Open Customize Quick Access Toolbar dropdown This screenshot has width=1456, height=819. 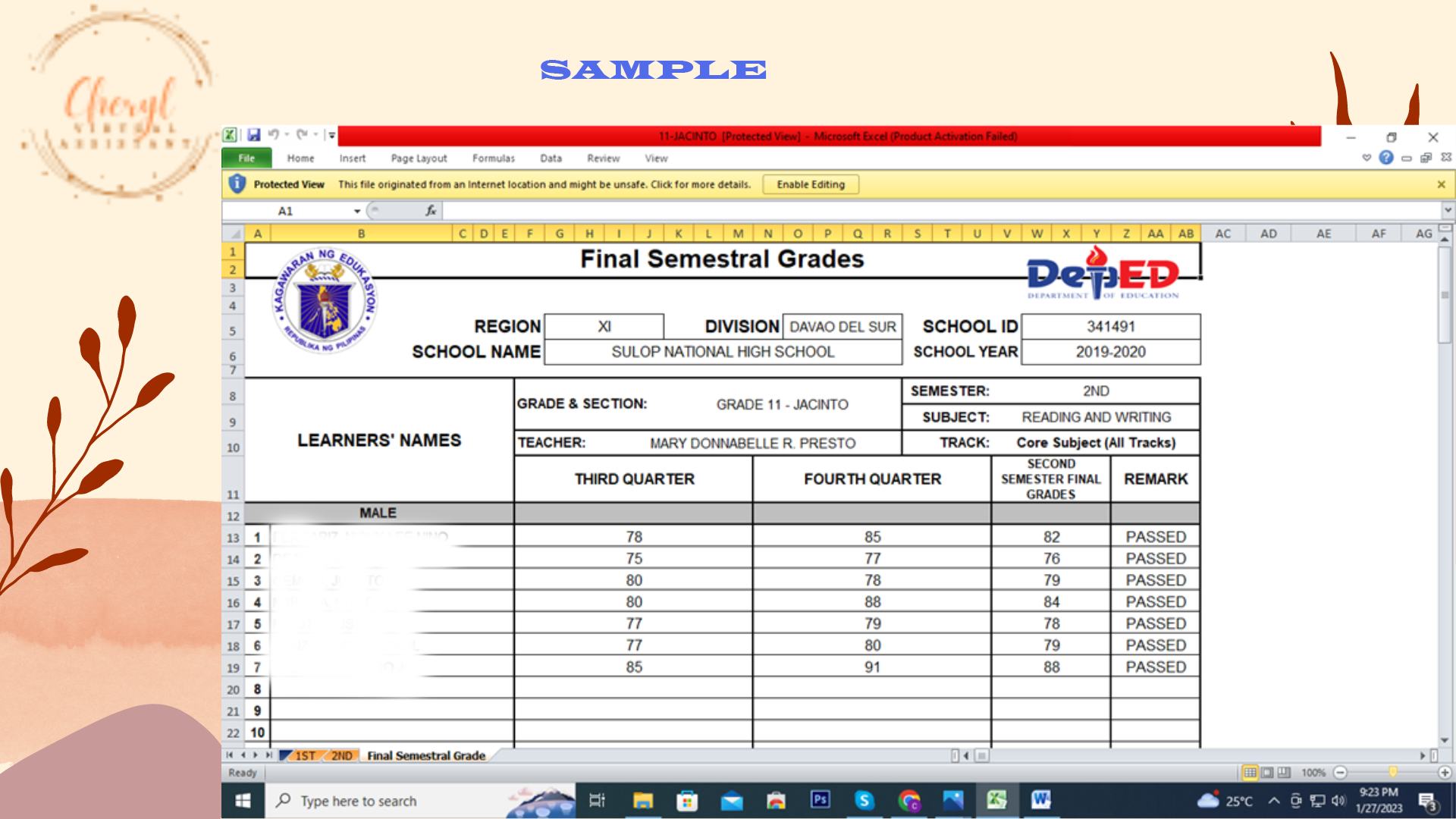point(331,135)
